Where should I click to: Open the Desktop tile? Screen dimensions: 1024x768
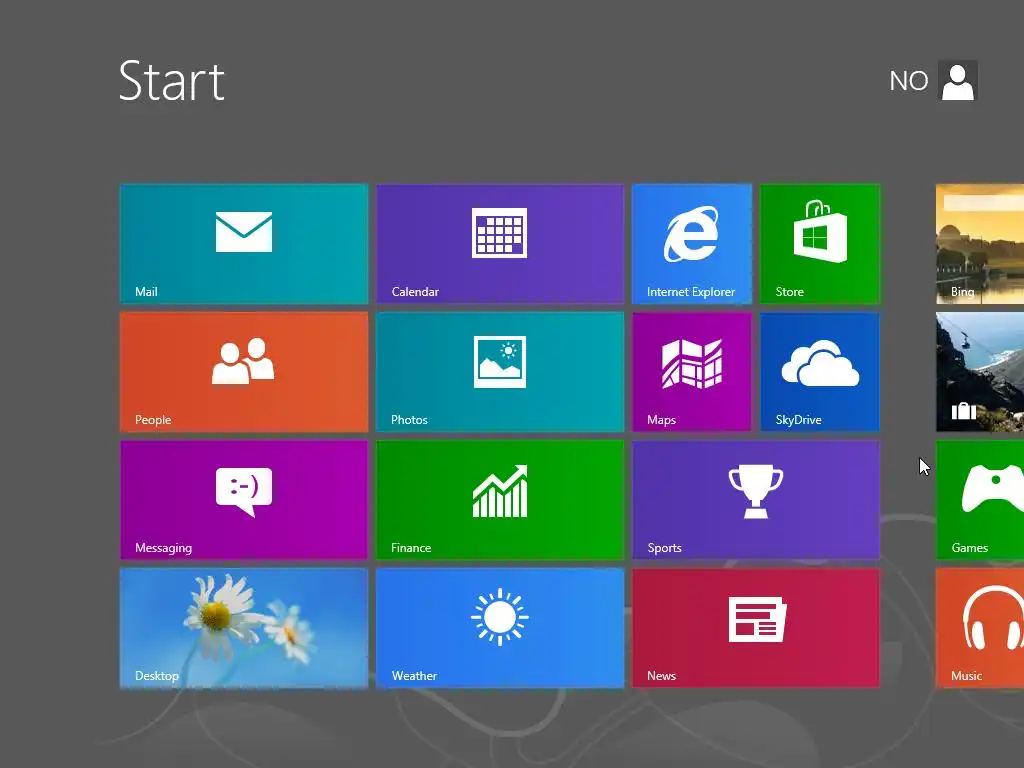[x=244, y=628]
